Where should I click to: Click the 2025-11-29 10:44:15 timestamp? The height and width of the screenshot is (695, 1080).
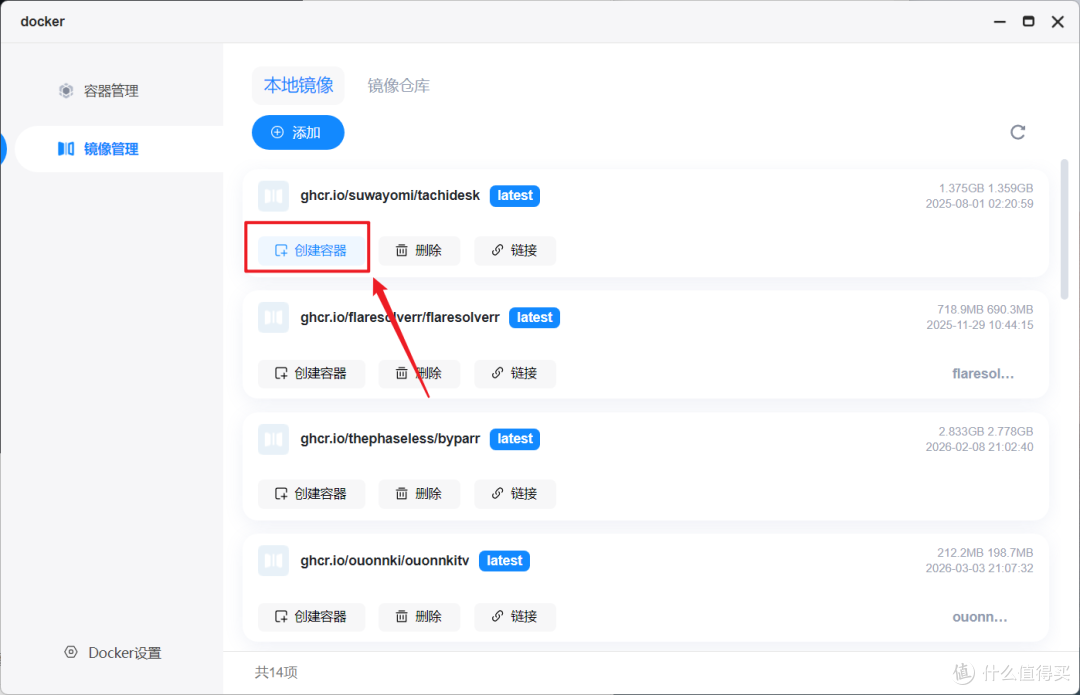[x=979, y=325]
